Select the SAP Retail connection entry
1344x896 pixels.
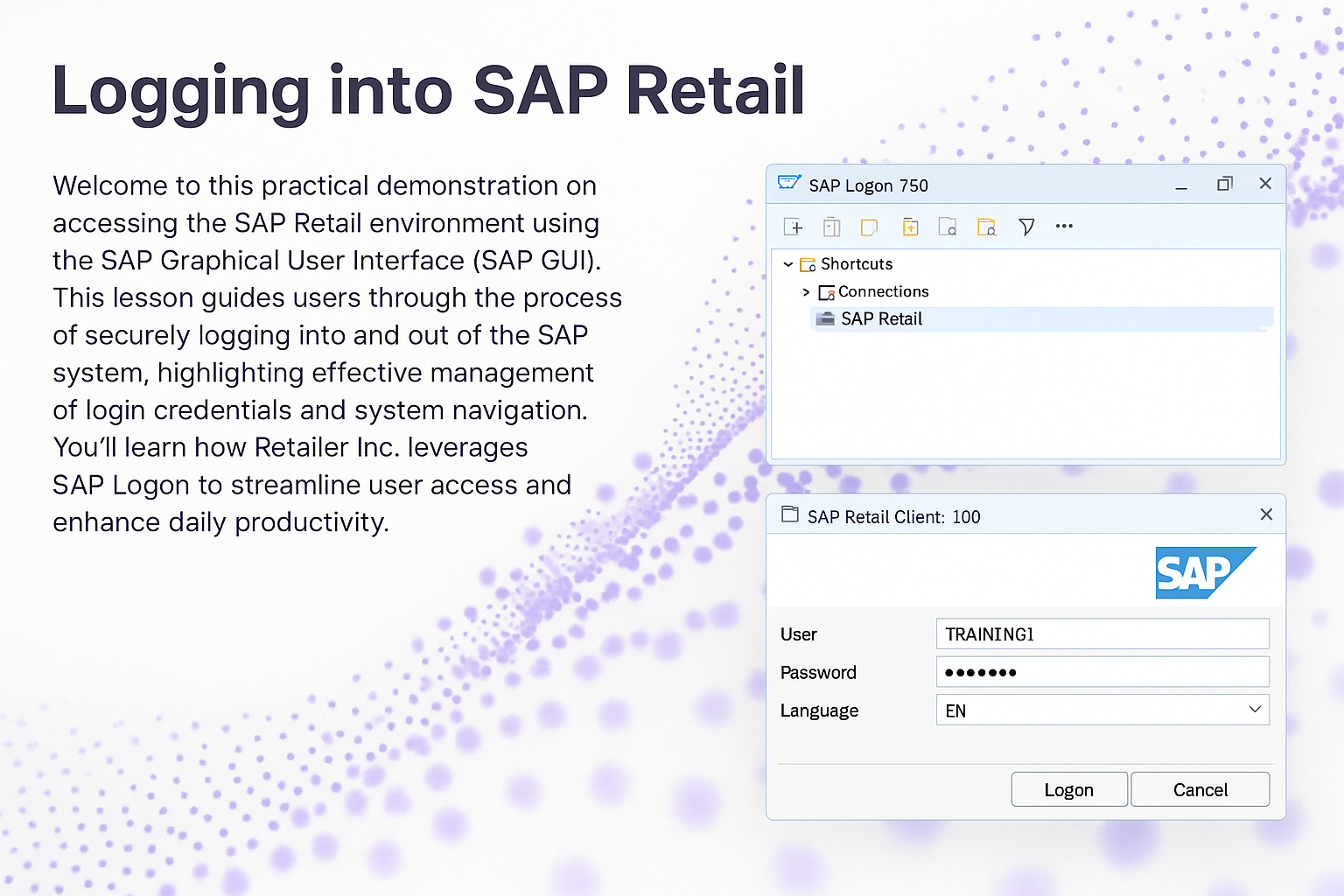(x=1041, y=319)
